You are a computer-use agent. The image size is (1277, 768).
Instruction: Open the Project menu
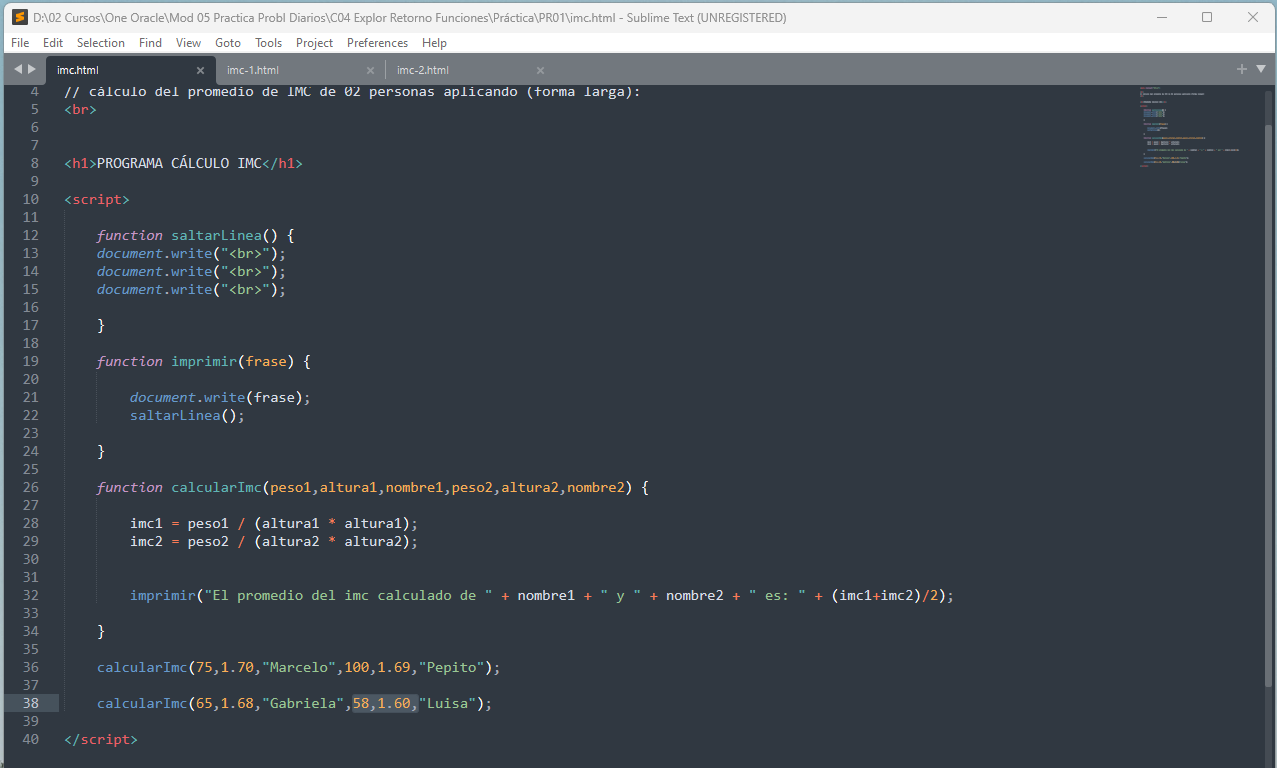click(314, 43)
